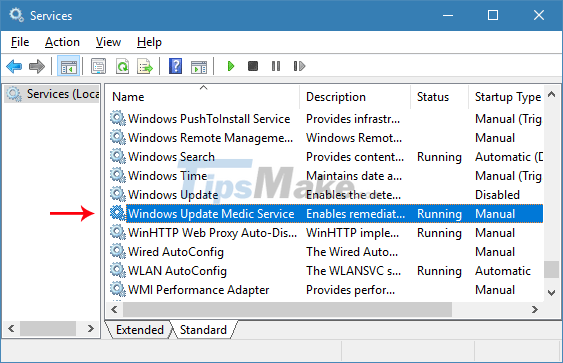
Task: Open the Help menu
Action: 149,42
